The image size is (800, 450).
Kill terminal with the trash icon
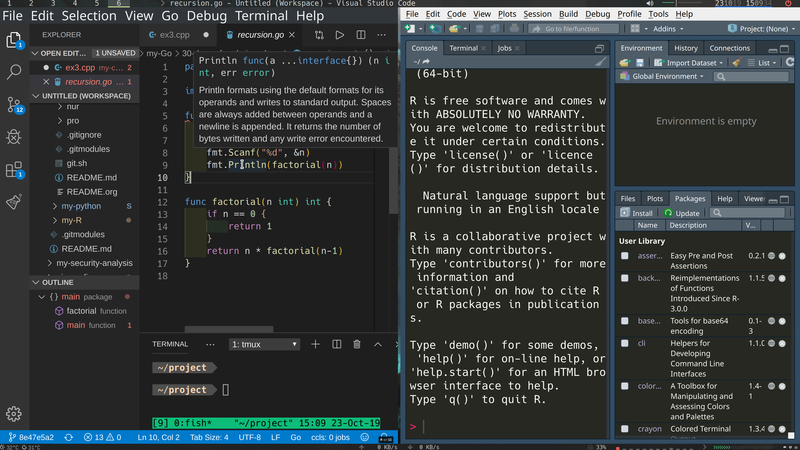357,344
